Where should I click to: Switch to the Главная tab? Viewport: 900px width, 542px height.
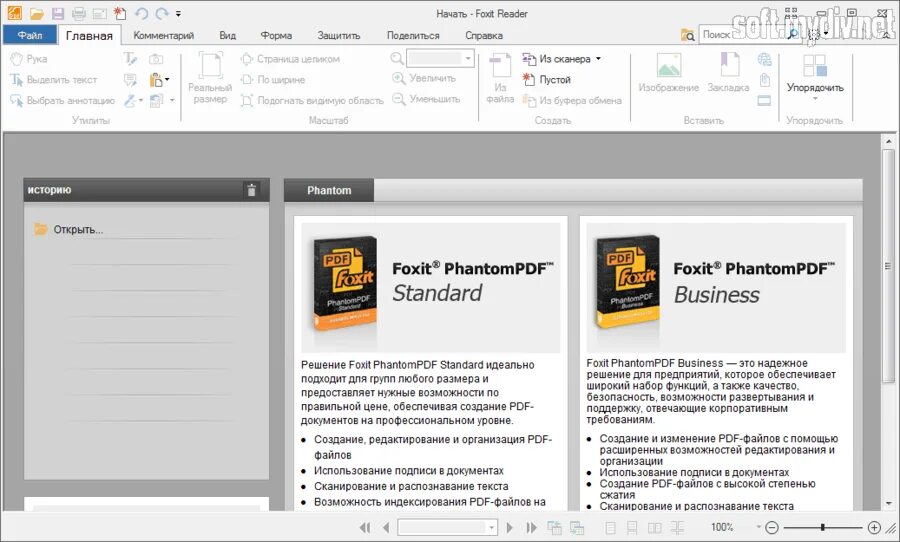coord(89,36)
